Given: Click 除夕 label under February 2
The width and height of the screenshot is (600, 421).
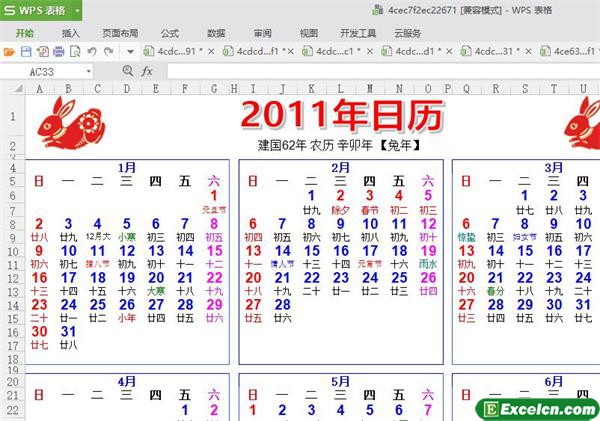Looking at the screenshot, I should click(x=340, y=210).
